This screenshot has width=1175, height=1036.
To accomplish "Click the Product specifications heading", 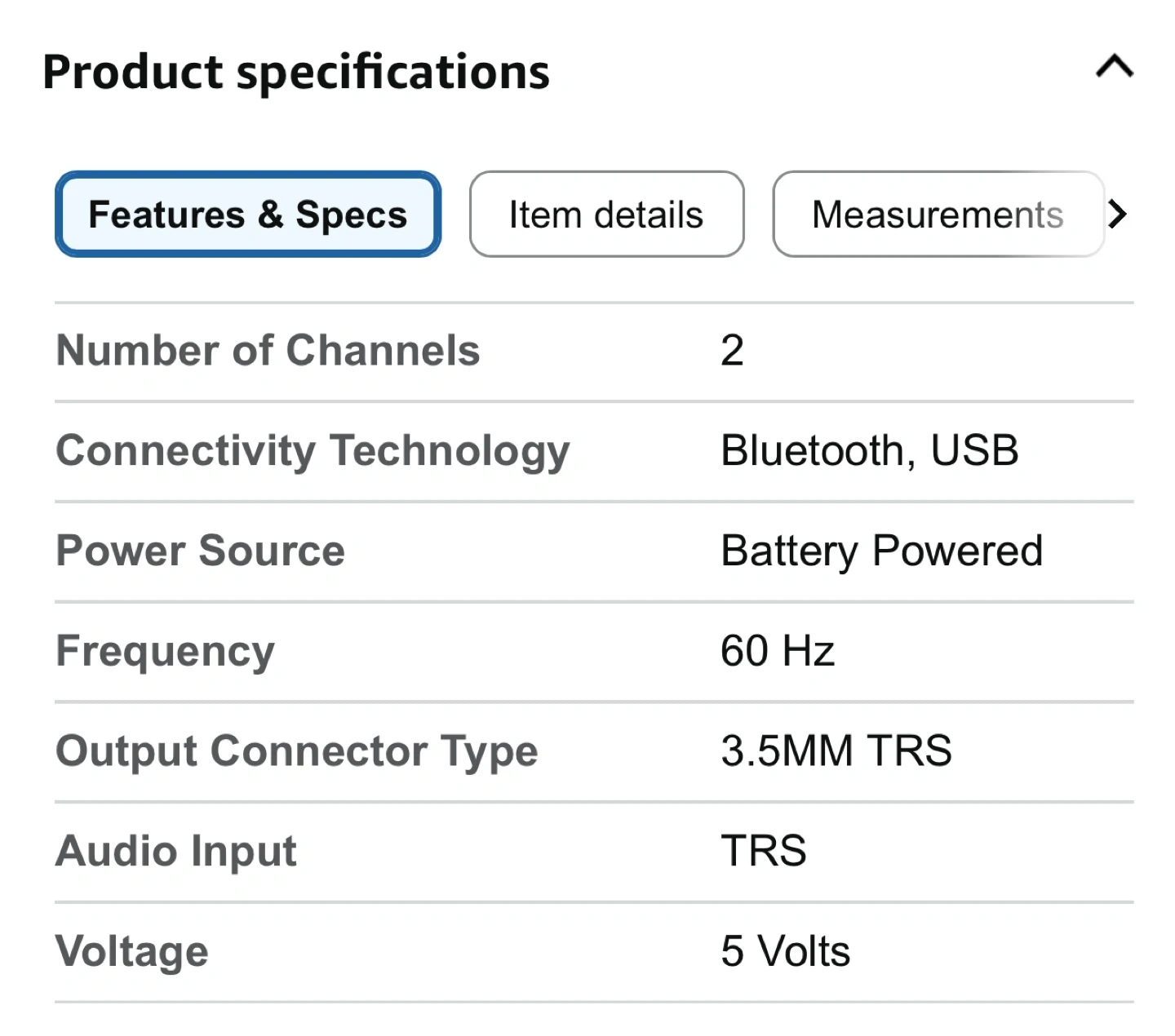I will coord(296,72).
